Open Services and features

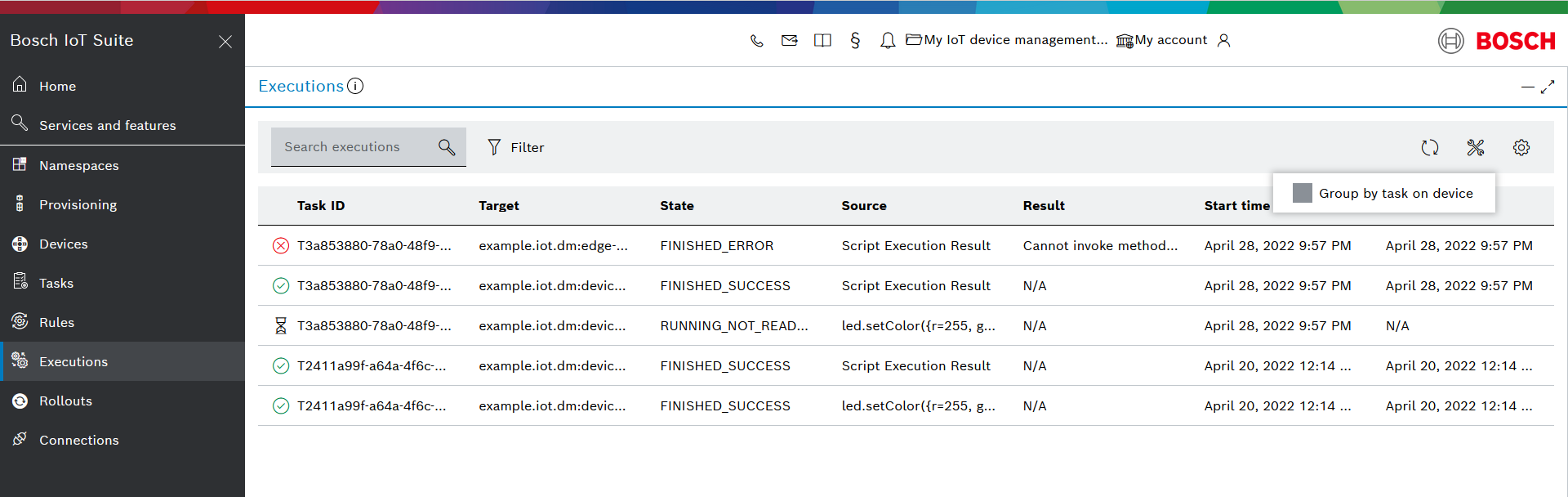[x=122, y=125]
